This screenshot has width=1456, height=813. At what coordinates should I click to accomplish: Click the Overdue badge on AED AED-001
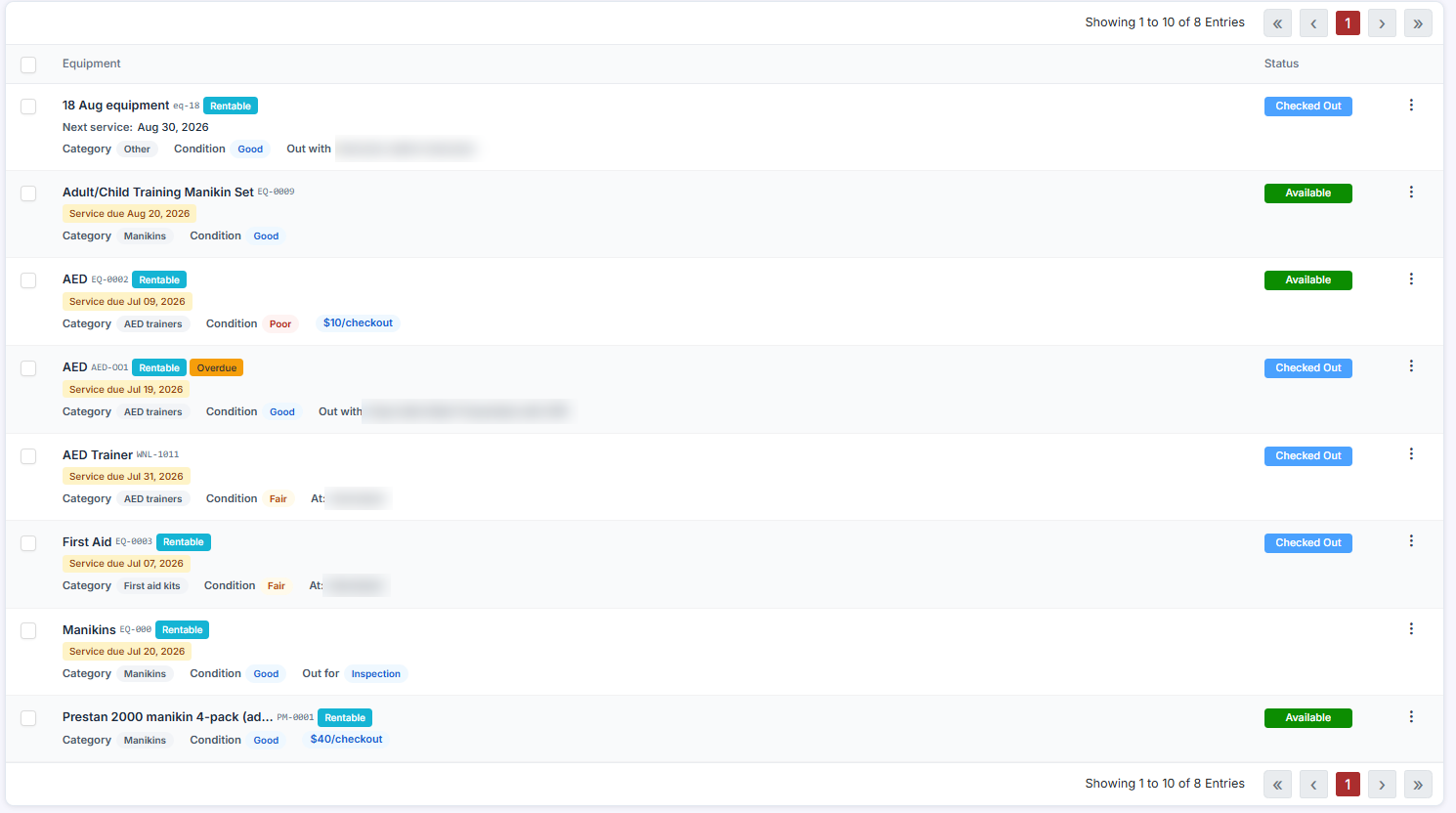(217, 368)
